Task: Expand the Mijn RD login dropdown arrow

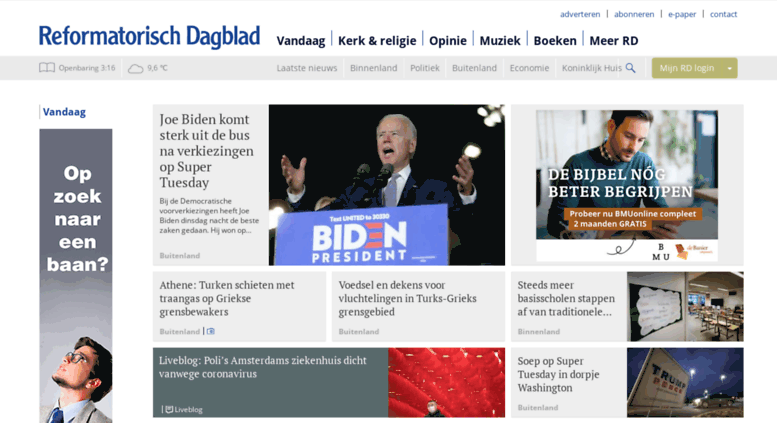Action: (x=729, y=68)
